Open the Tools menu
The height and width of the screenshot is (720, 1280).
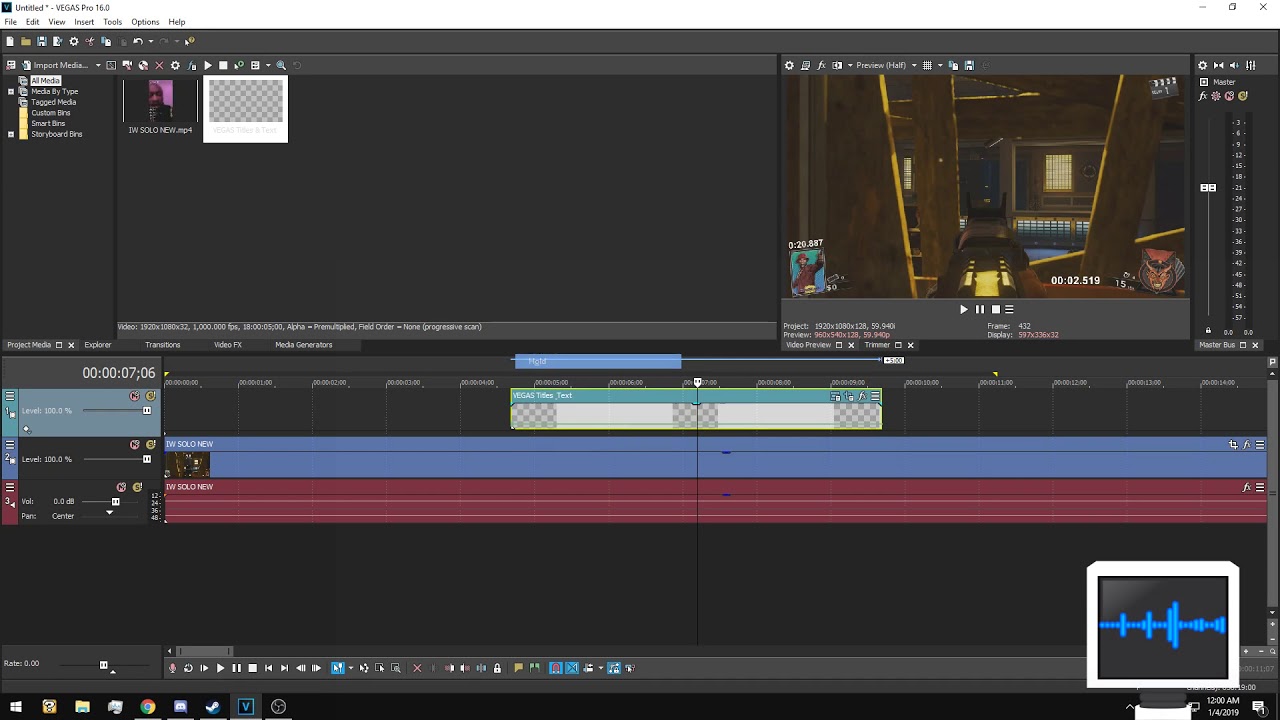pyautogui.click(x=112, y=22)
